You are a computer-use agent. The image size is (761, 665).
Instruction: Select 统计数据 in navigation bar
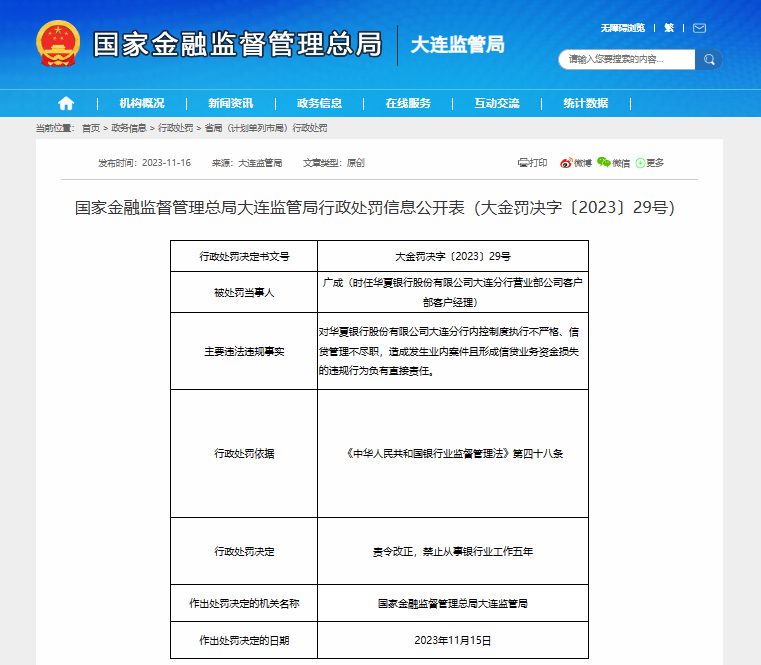click(585, 103)
